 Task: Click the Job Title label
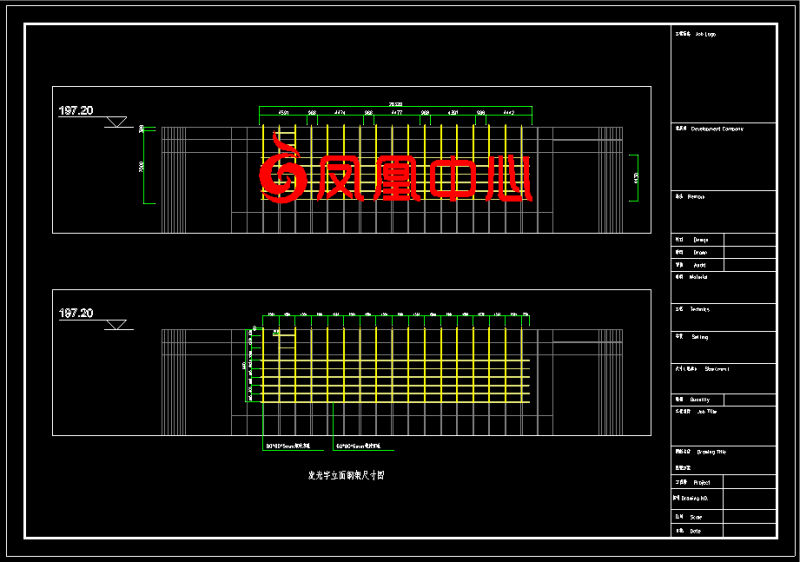pos(696,412)
